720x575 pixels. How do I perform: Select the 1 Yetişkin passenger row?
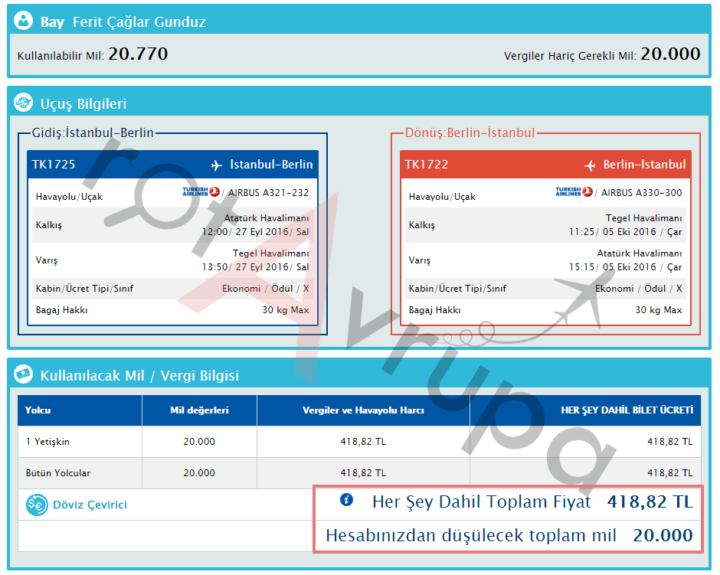(48, 441)
